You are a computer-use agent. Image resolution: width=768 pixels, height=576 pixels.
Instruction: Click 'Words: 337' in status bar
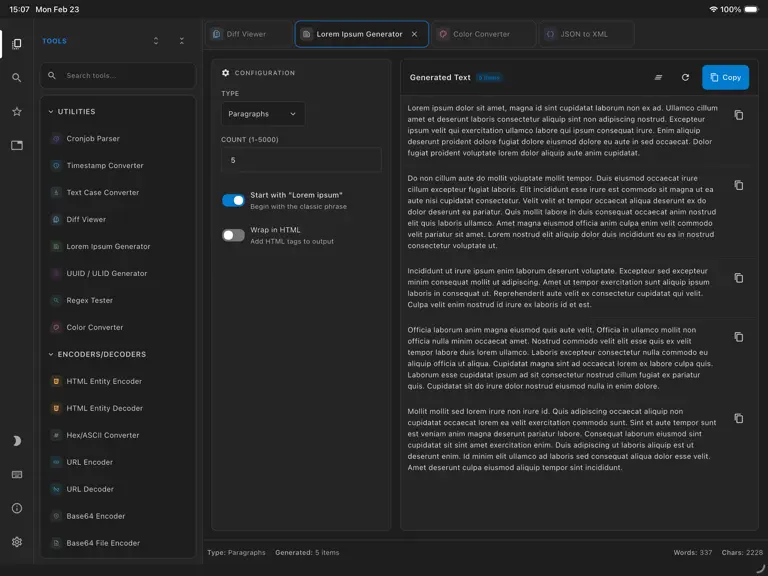(x=693, y=552)
